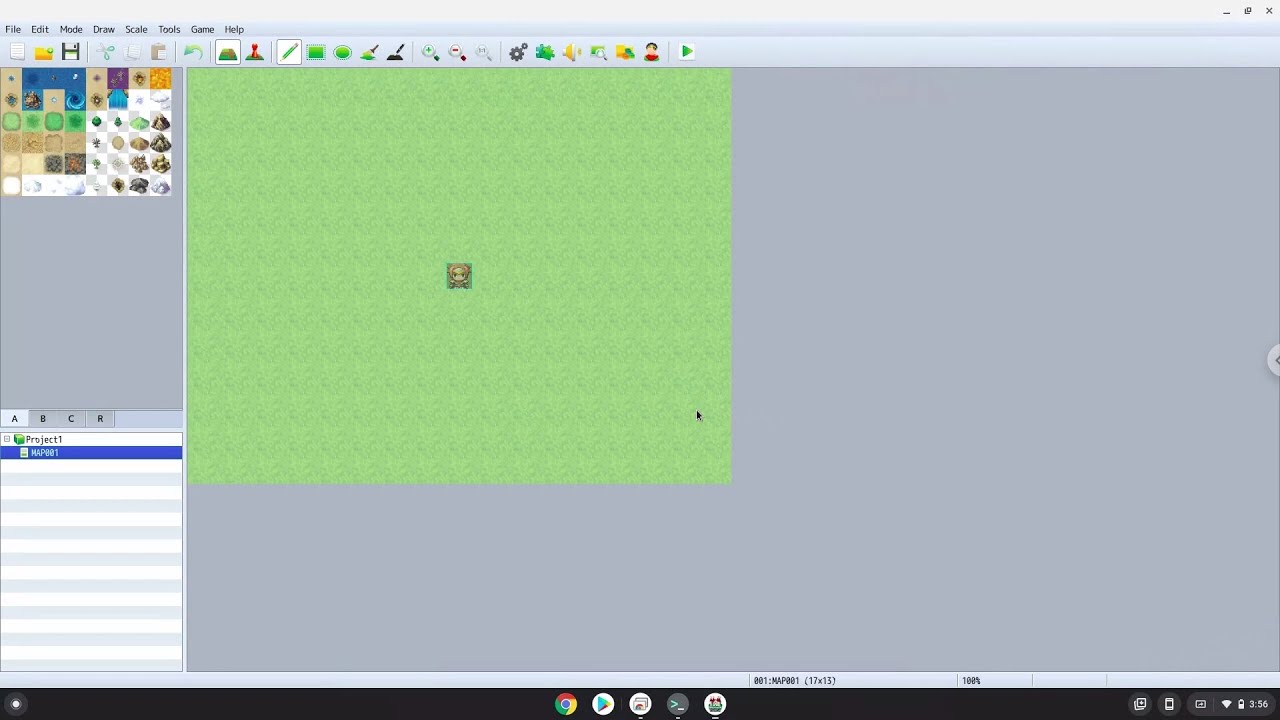Image resolution: width=1280 pixels, height=720 pixels.
Task: Select the Shadow Pen tool
Action: click(396, 52)
